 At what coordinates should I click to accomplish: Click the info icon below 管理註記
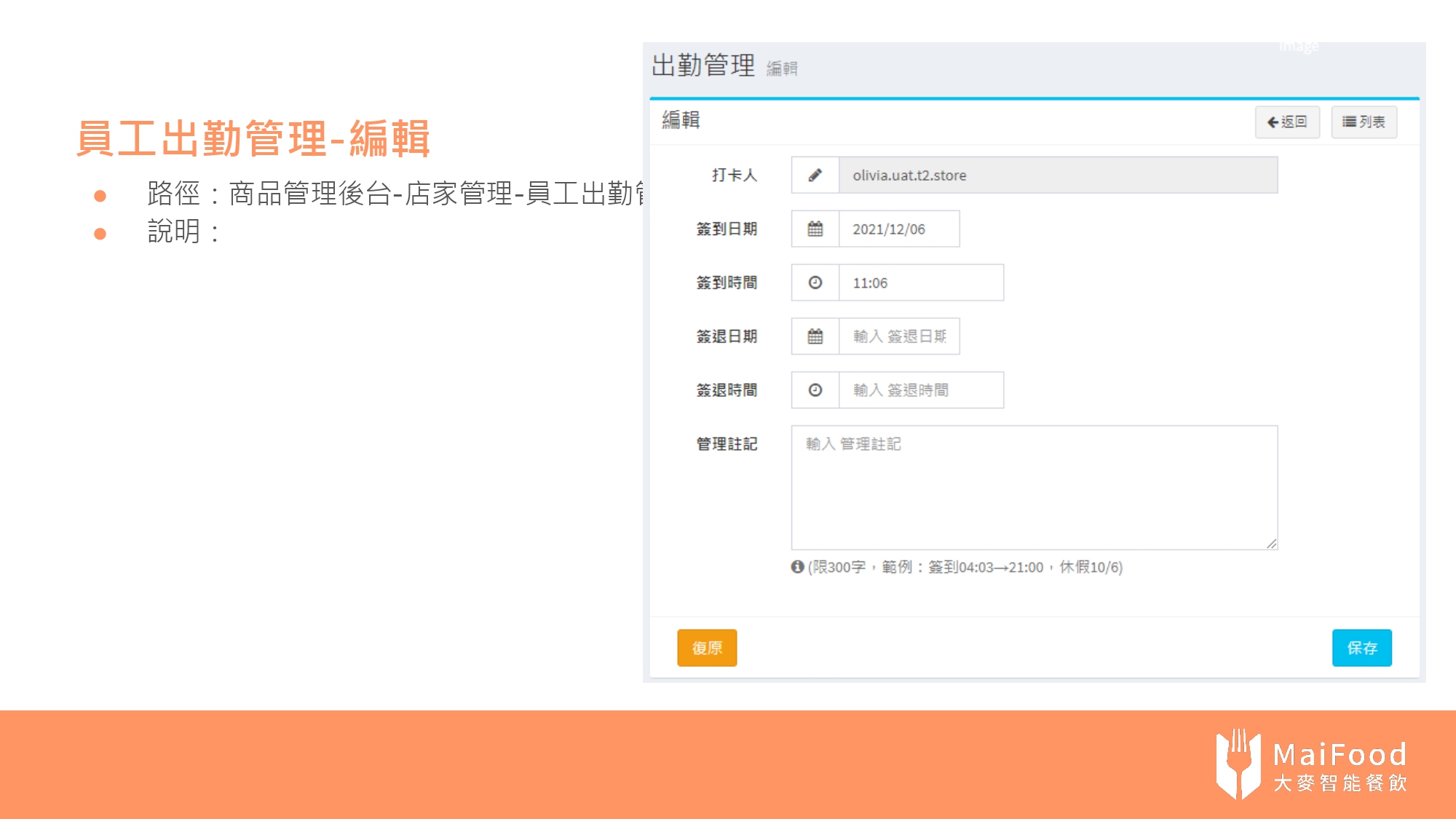pos(797,566)
